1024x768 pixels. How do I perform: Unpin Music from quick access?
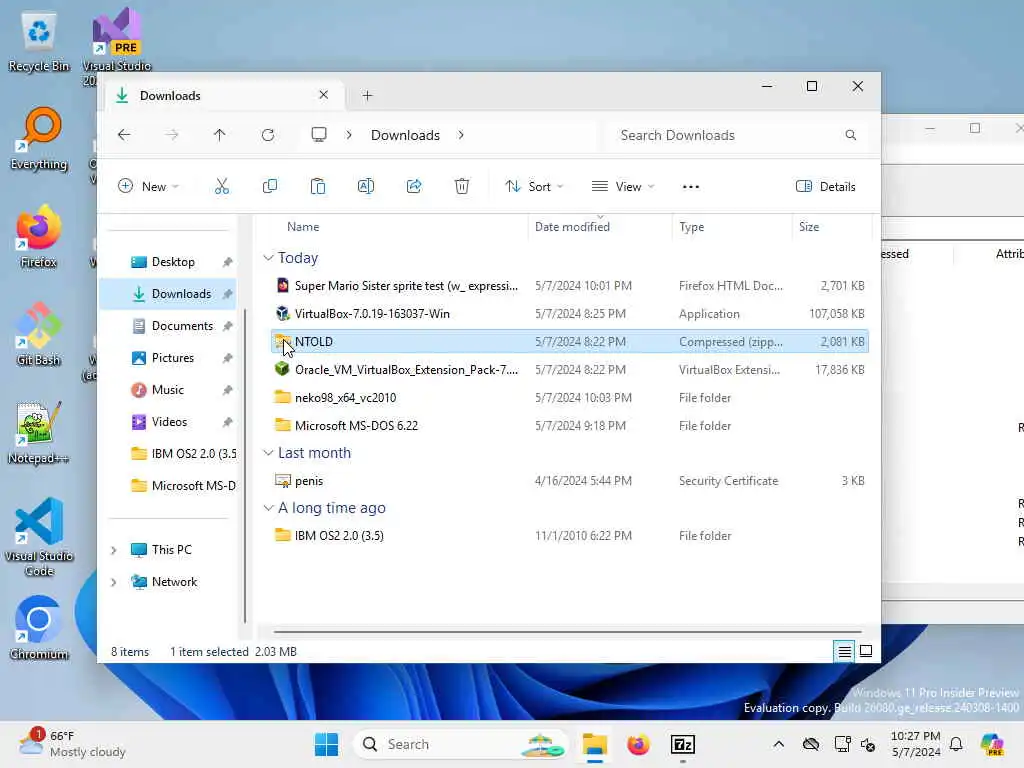click(227, 390)
